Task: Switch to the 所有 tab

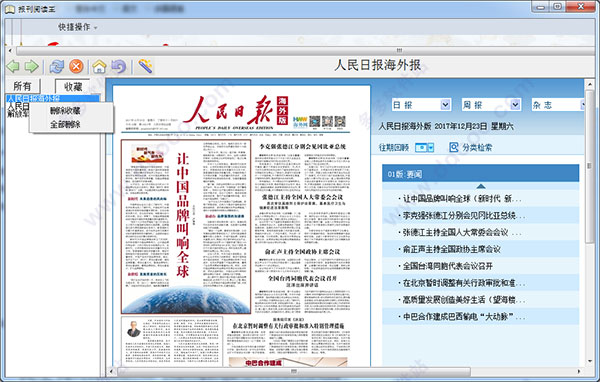Action: (23, 86)
